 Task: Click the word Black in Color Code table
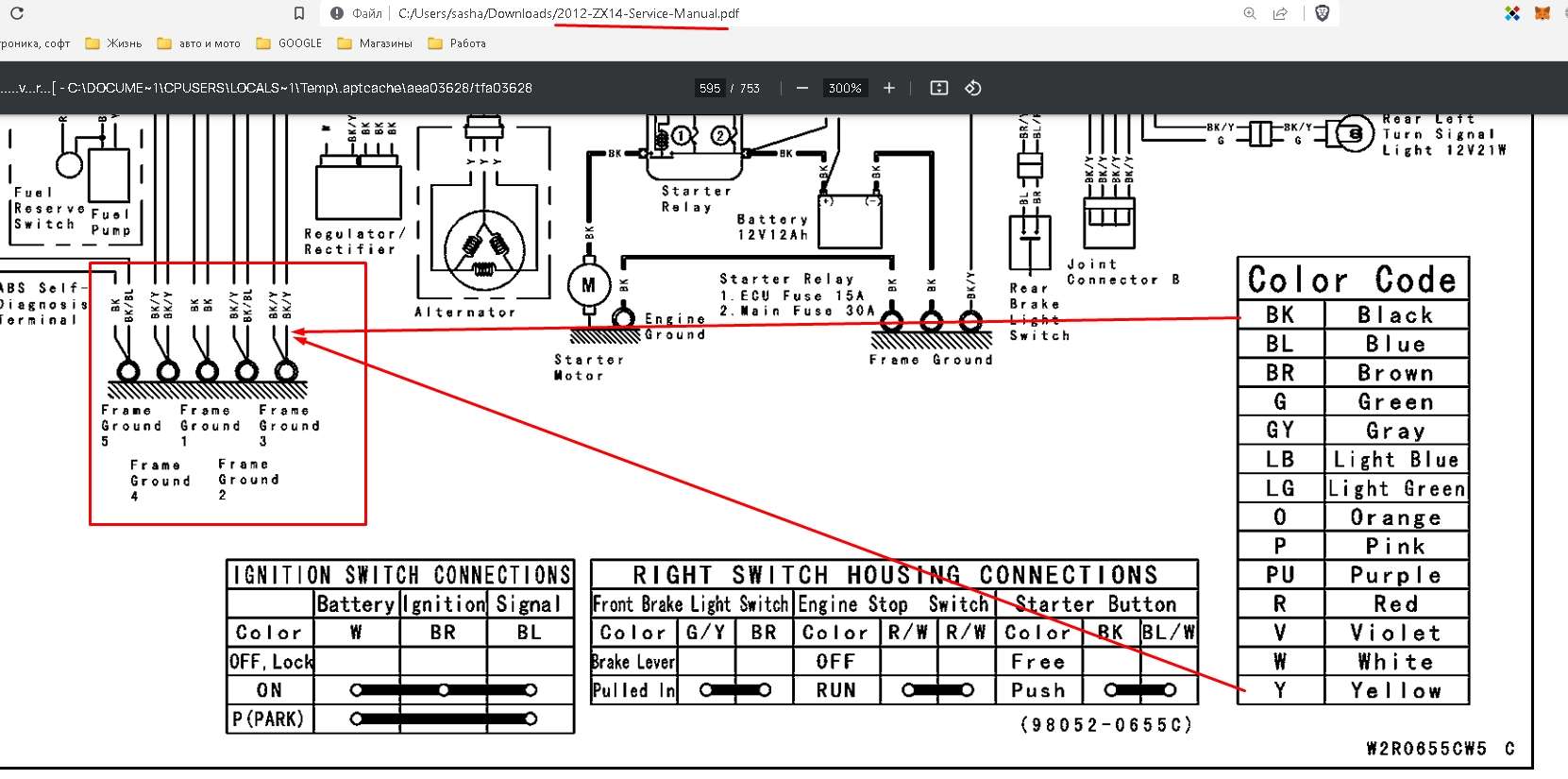click(1395, 315)
